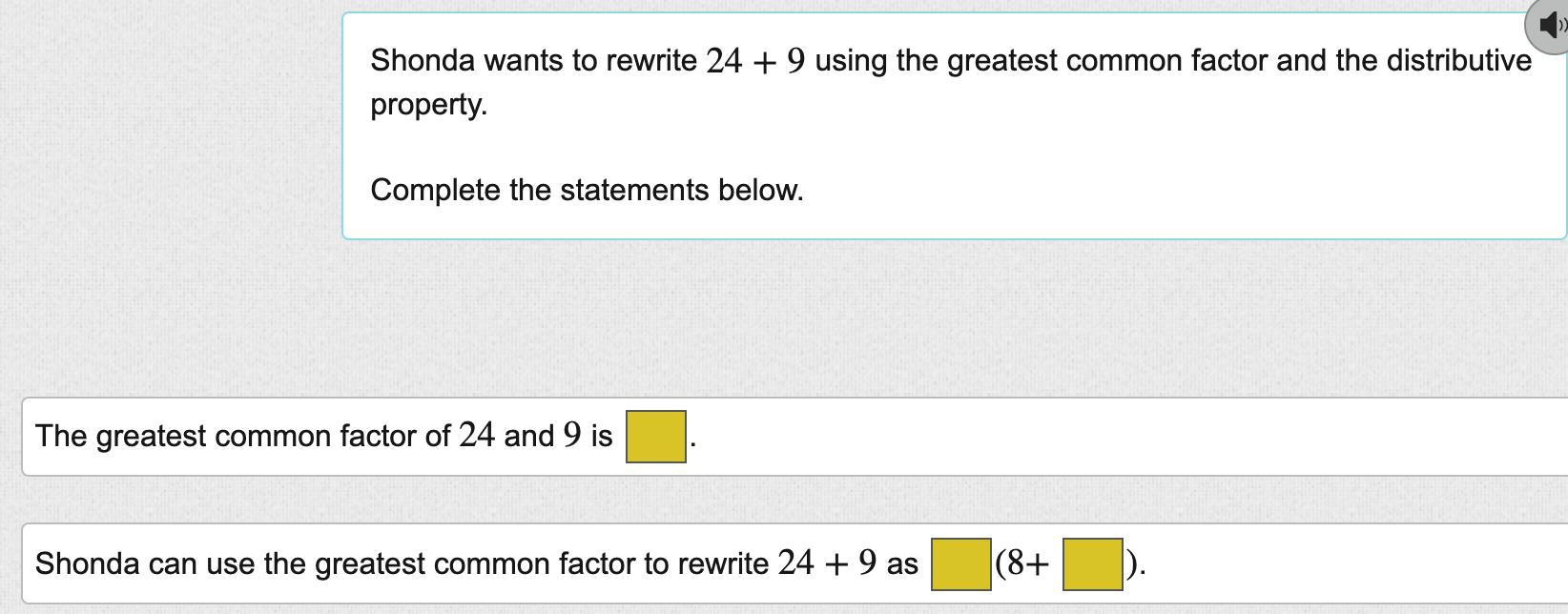1568x614 pixels.
Task: Click 'distributive' in the question prompt
Action: coord(1458,61)
